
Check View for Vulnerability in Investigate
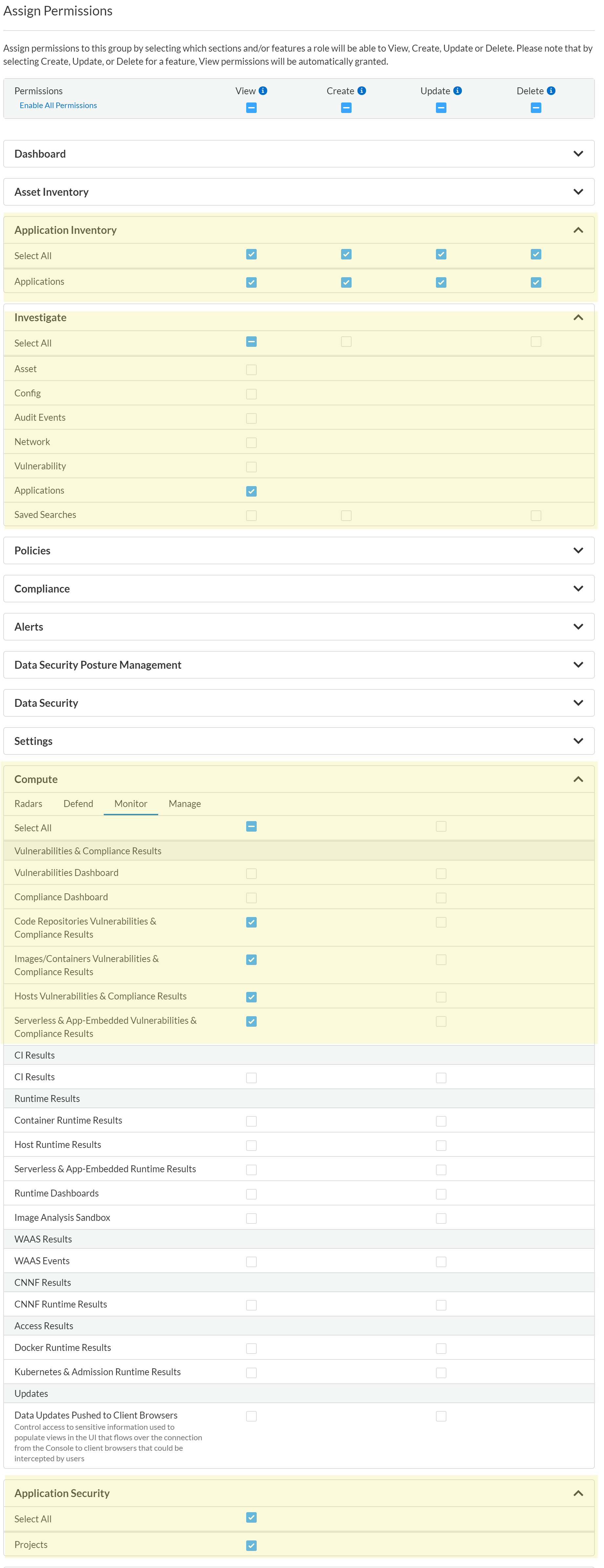pos(251,467)
